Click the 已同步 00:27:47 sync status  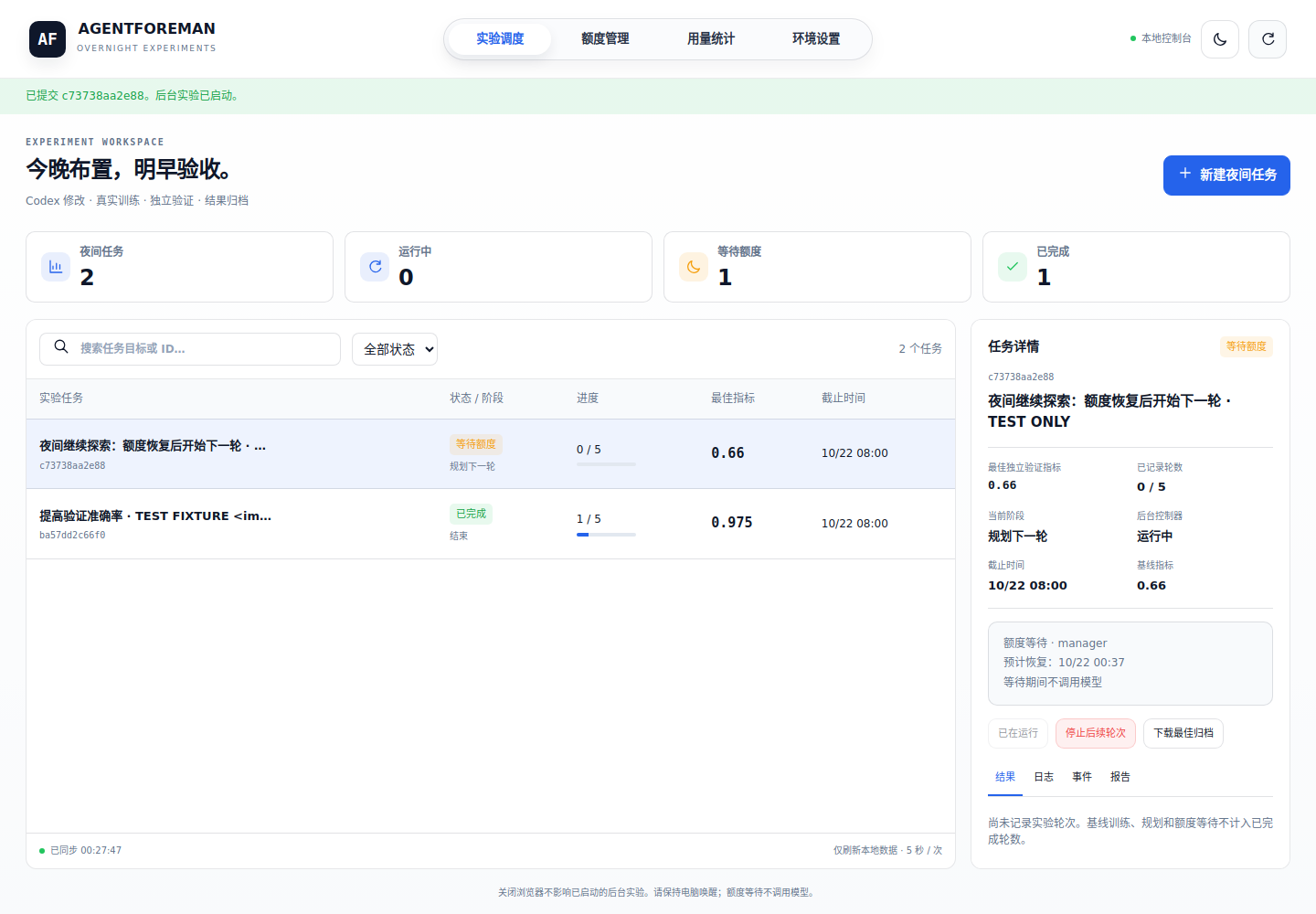[x=80, y=851]
